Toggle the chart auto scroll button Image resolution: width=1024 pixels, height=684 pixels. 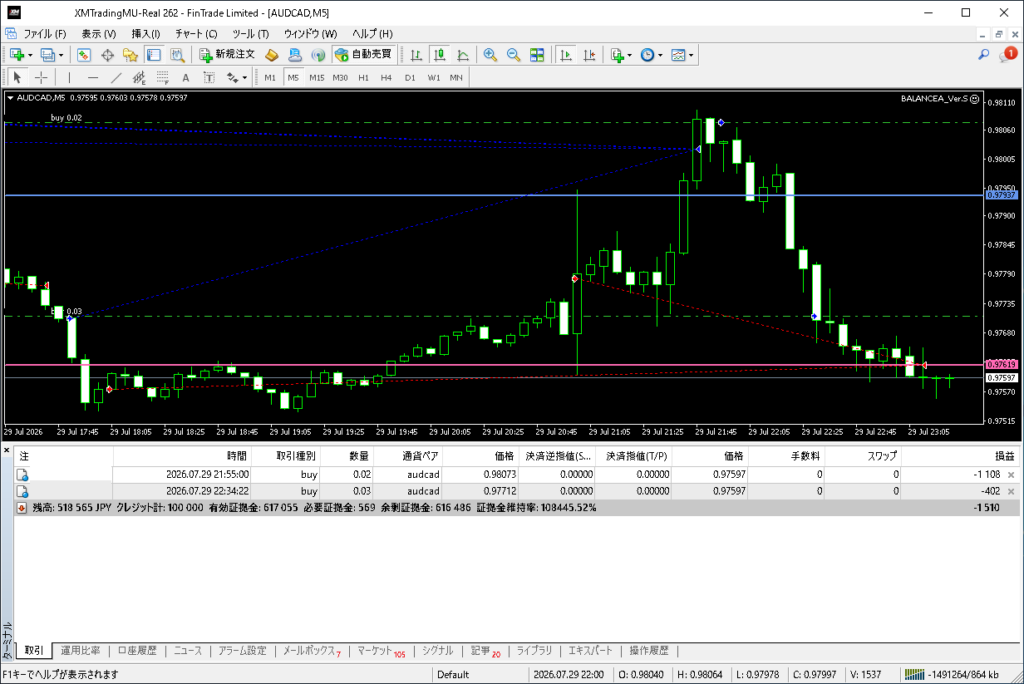click(x=566, y=55)
